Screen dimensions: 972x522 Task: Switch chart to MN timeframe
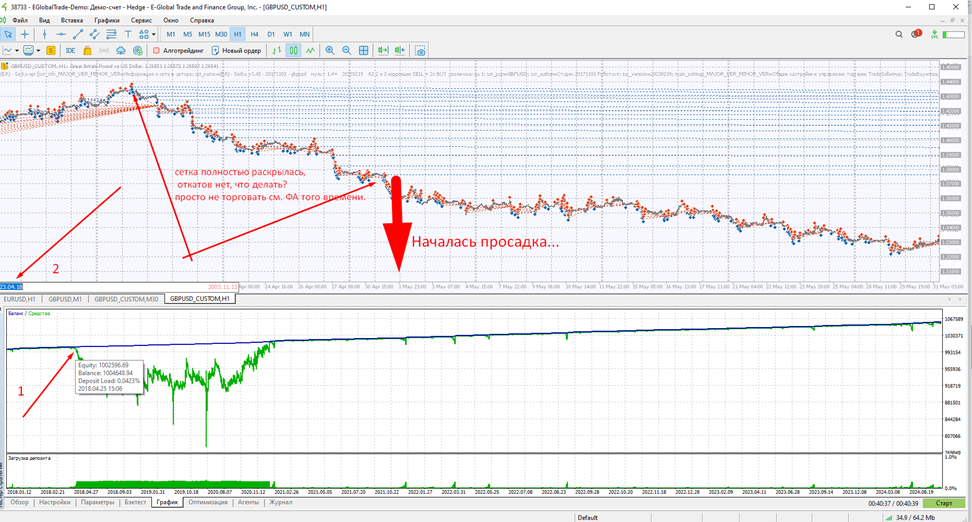(304, 34)
